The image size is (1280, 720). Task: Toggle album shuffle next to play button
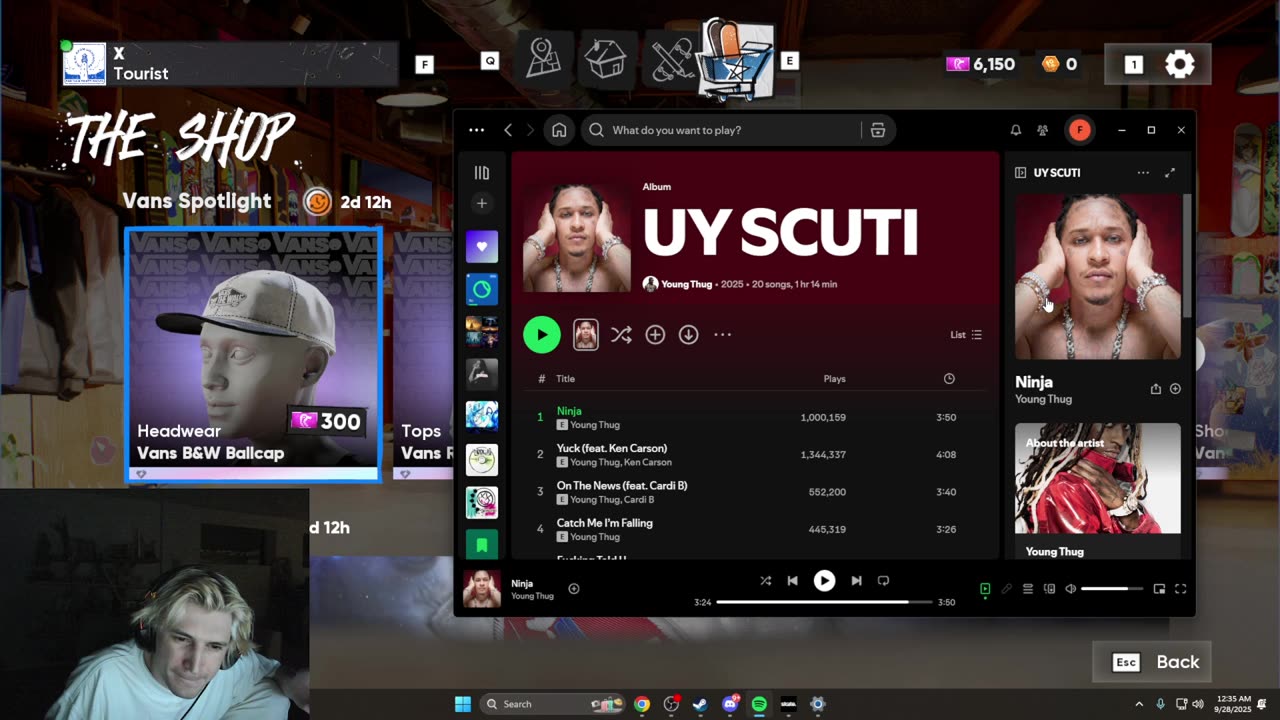tap(621, 335)
